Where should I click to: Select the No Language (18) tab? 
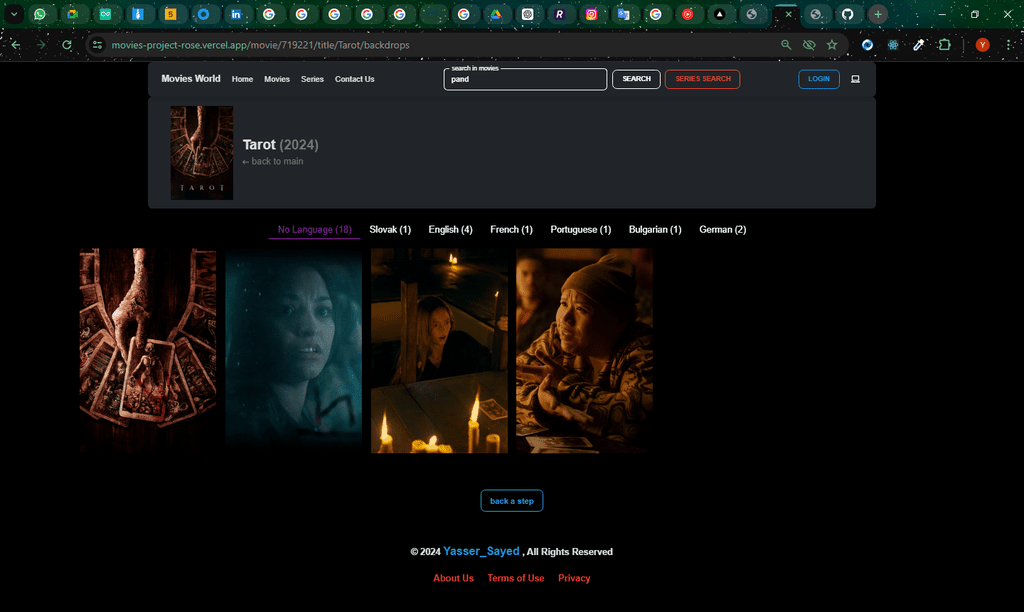tap(315, 229)
